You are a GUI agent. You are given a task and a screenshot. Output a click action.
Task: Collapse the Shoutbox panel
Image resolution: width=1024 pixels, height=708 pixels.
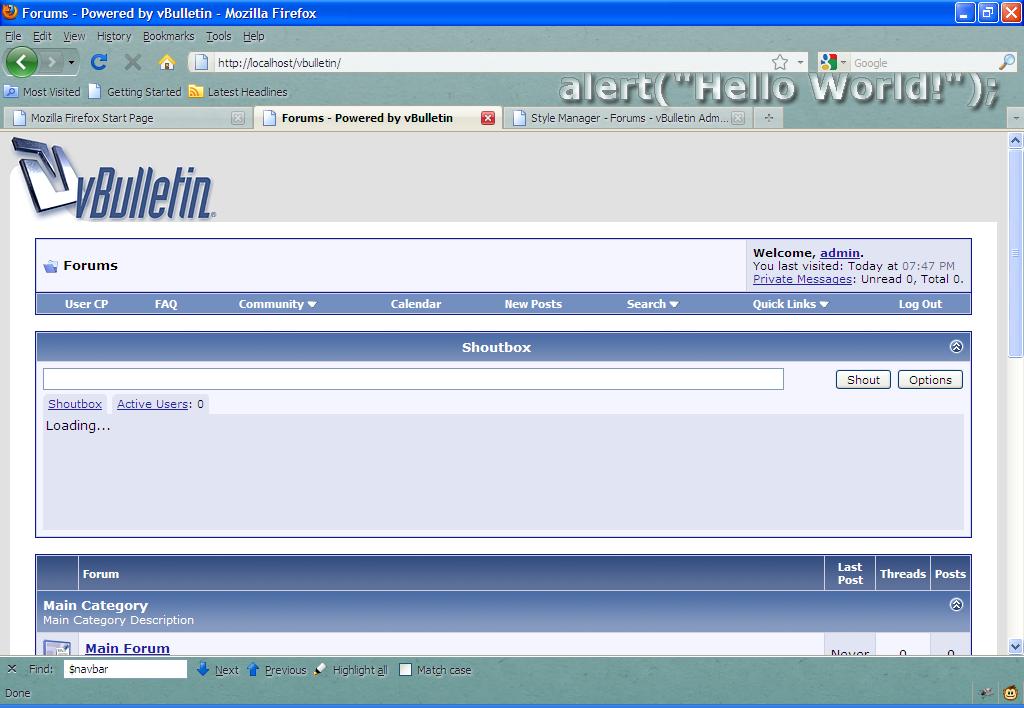pos(956,346)
